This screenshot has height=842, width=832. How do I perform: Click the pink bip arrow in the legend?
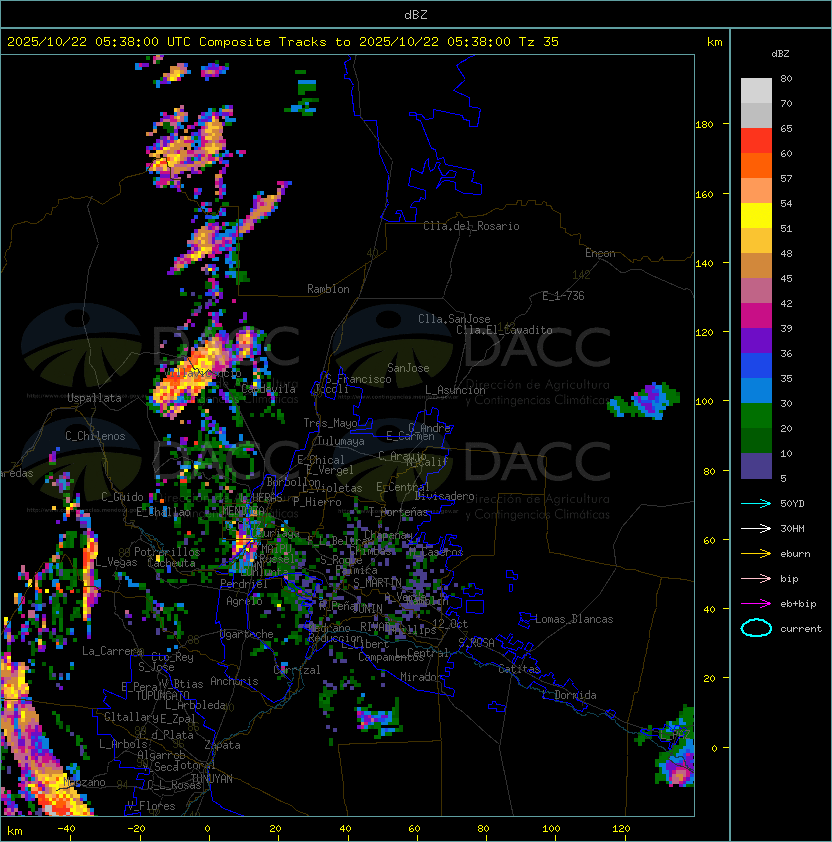756,579
